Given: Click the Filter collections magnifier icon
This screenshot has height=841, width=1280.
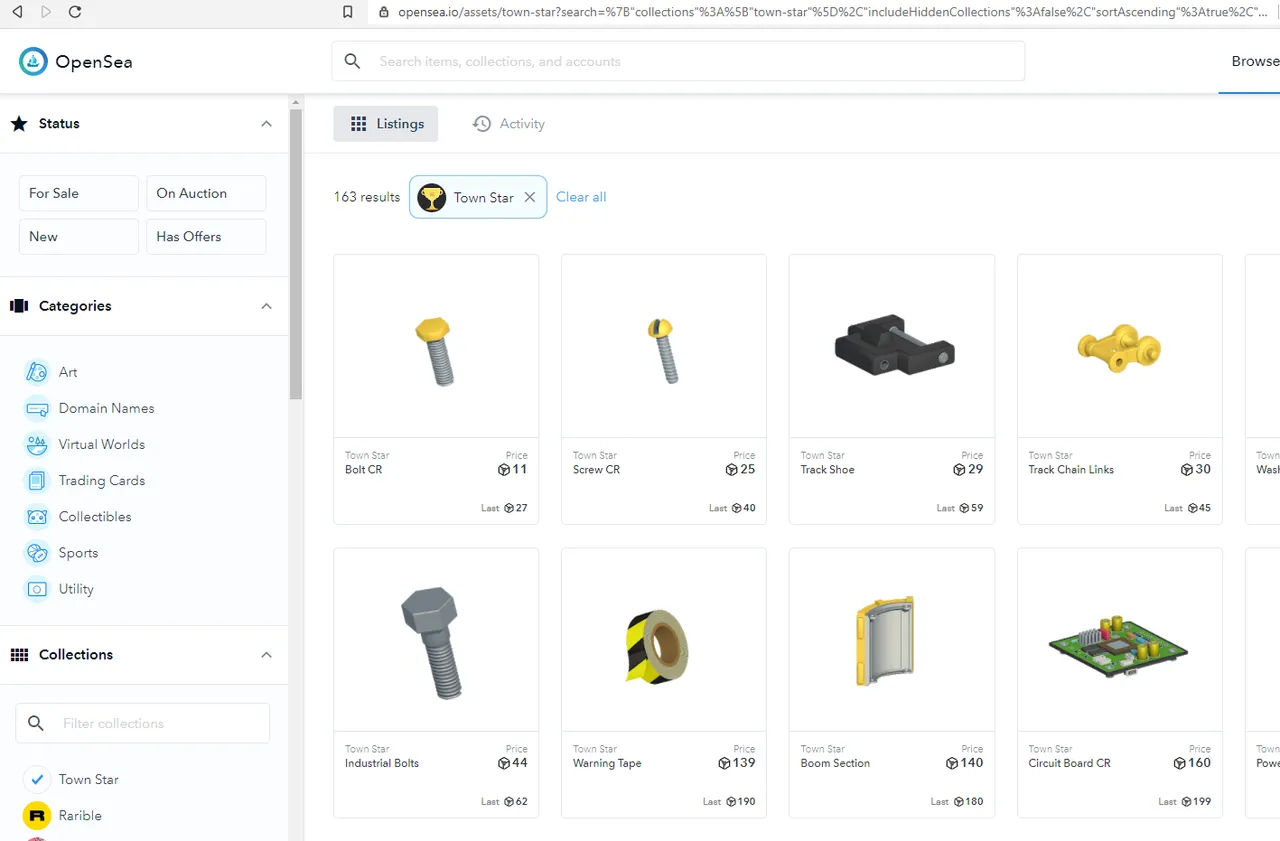Looking at the screenshot, I should coord(36,723).
